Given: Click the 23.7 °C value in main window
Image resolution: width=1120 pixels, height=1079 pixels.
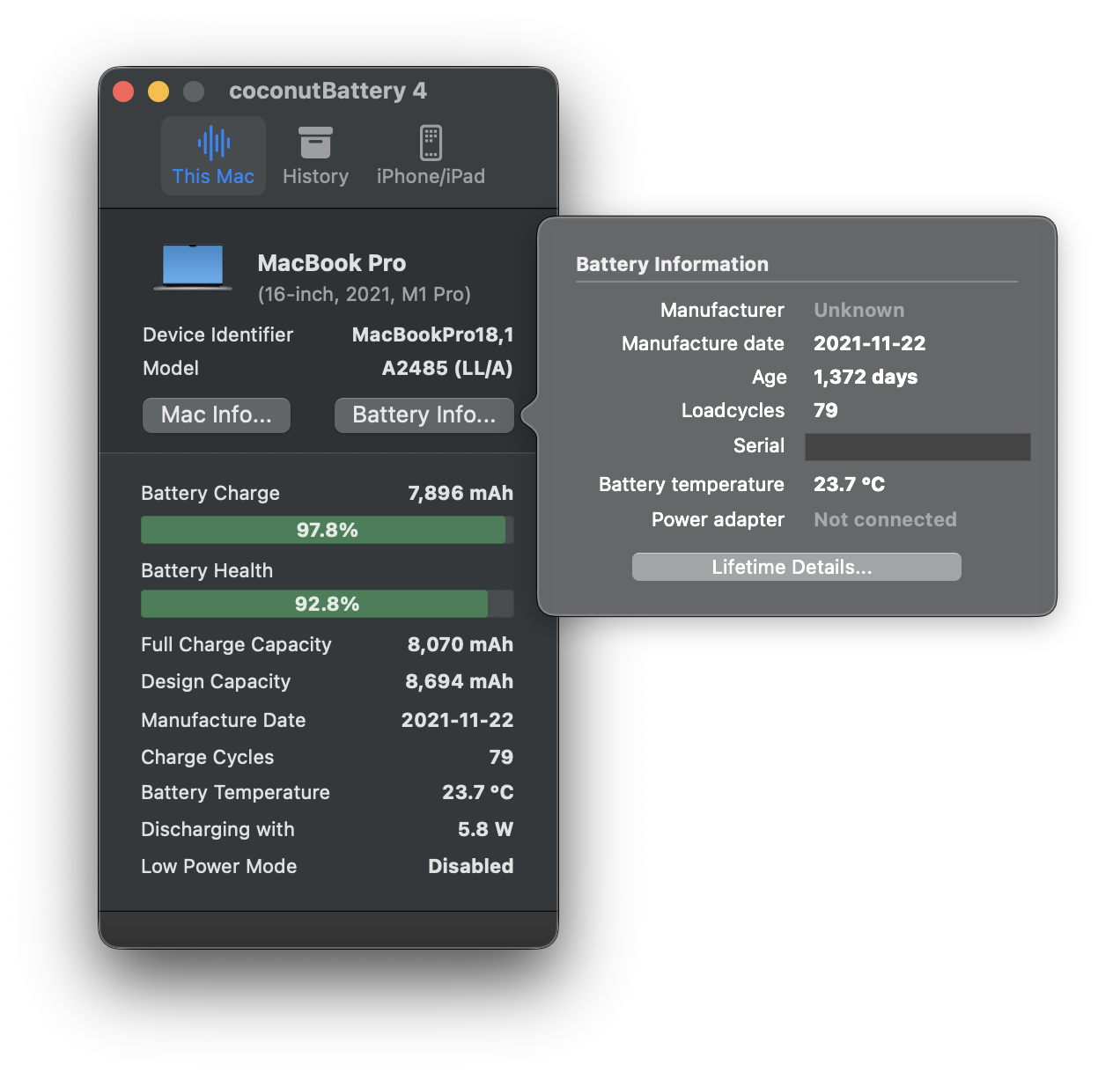Looking at the screenshot, I should point(478,792).
